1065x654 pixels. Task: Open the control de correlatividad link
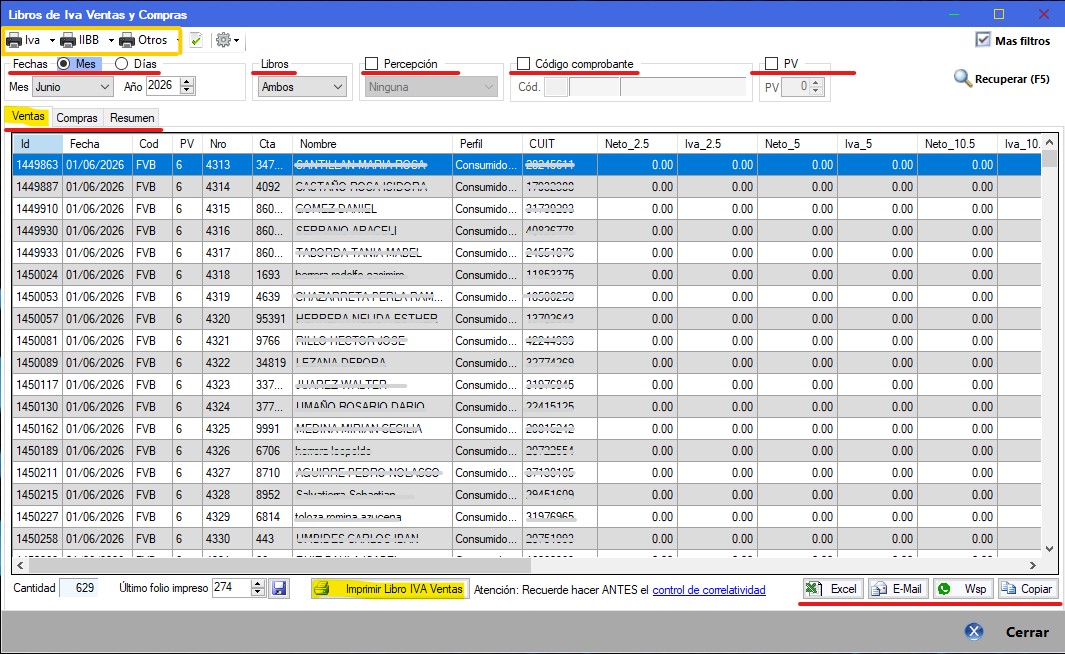click(709, 590)
